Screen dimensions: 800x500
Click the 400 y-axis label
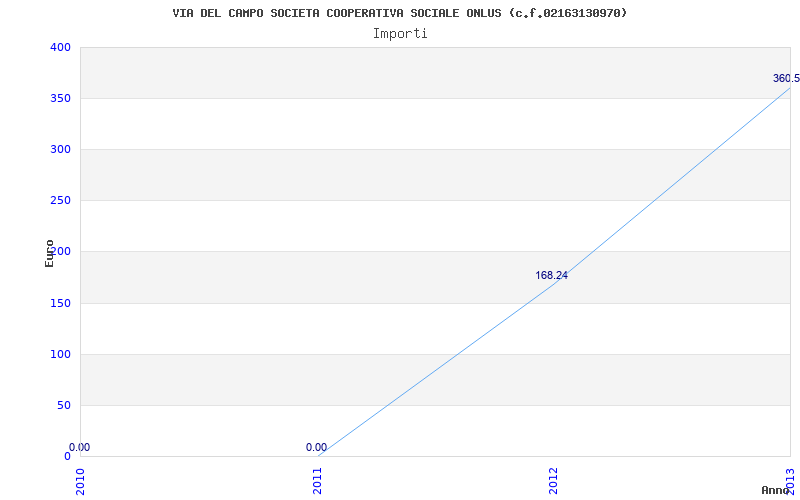pyautogui.click(x=60, y=47)
